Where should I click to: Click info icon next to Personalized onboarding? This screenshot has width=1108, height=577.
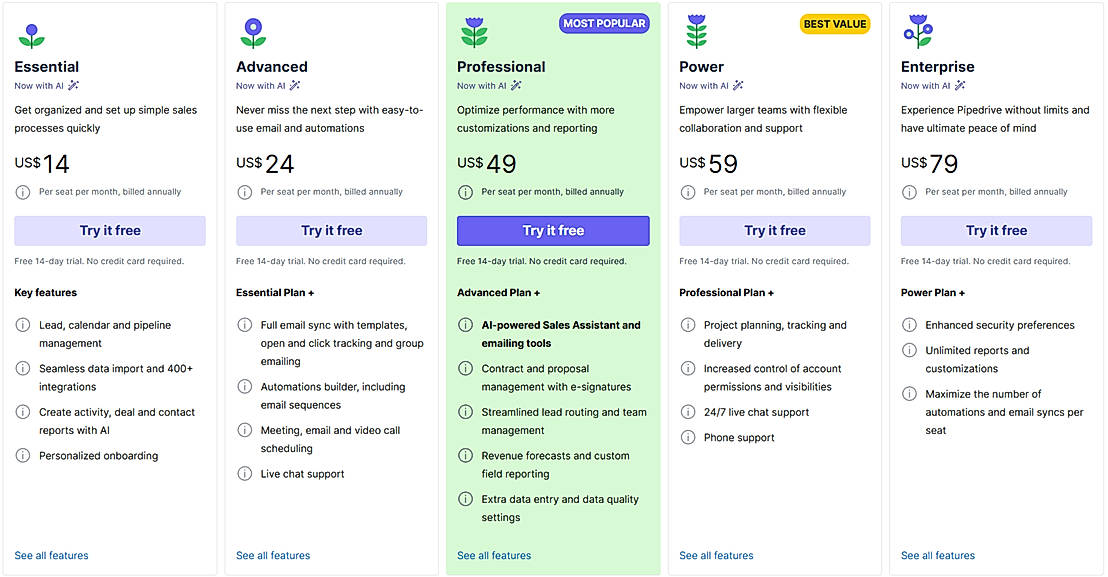[22, 456]
